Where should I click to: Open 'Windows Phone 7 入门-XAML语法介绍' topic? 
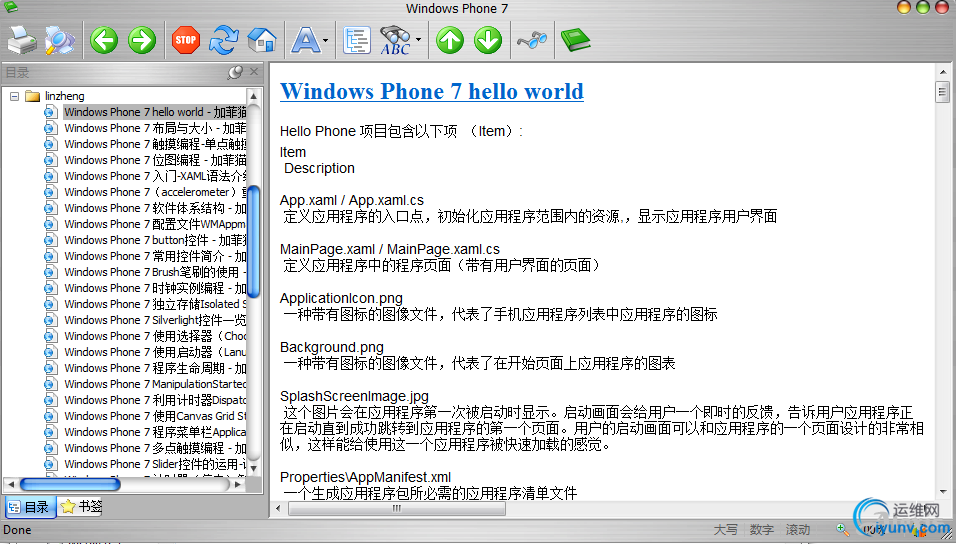click(x=155, y=176)
